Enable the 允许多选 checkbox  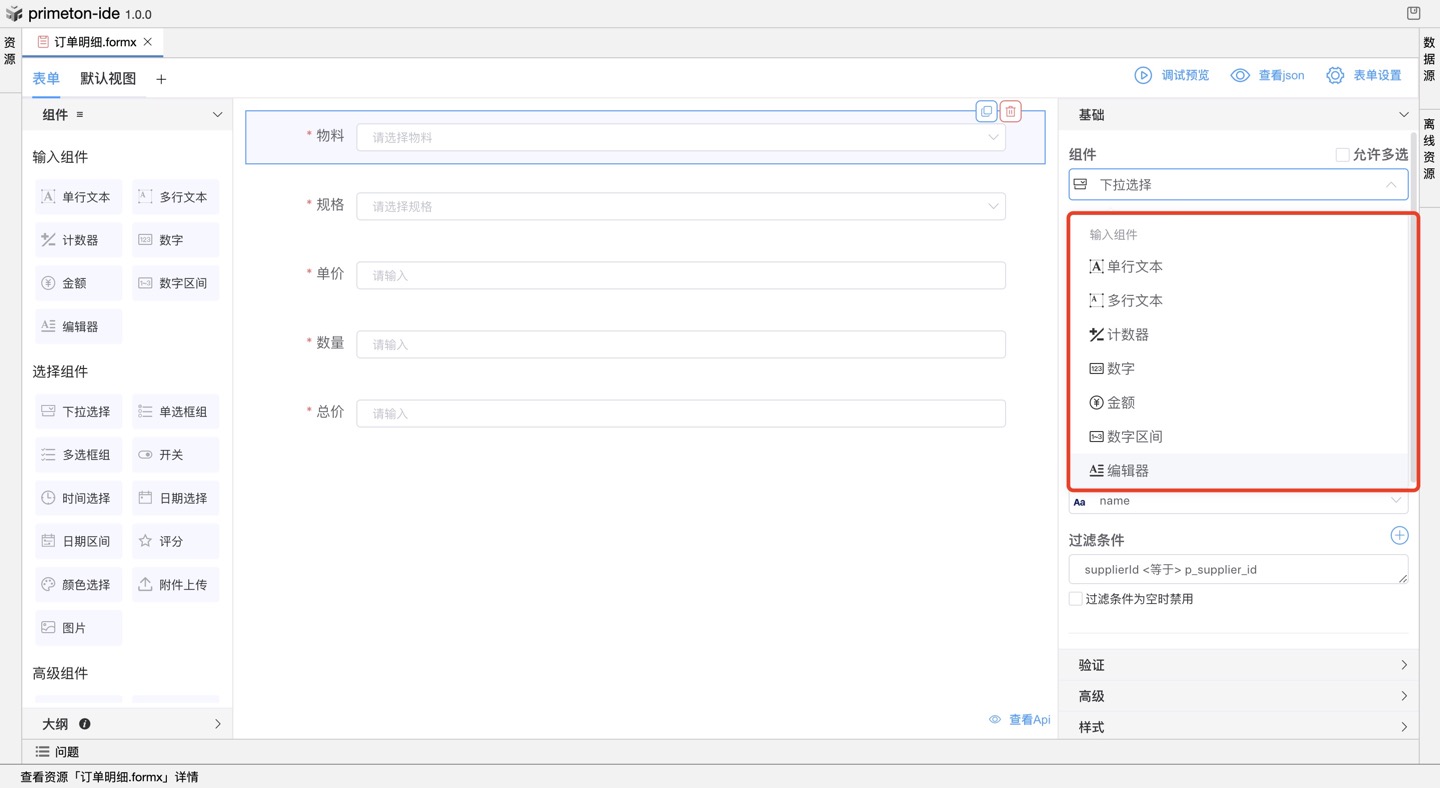pos(1342,155)
